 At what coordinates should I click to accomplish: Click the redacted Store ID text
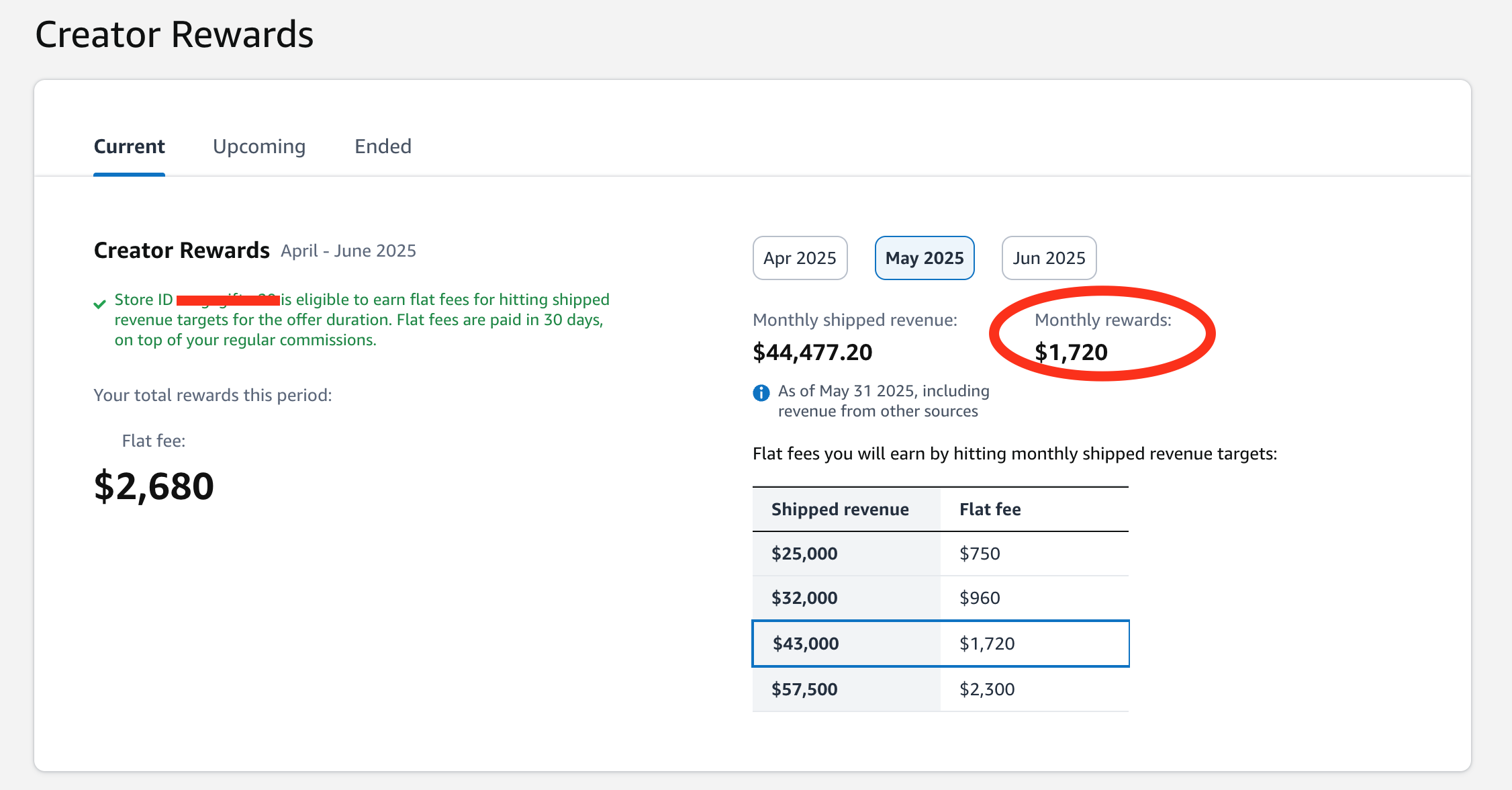tap(228, 300)
